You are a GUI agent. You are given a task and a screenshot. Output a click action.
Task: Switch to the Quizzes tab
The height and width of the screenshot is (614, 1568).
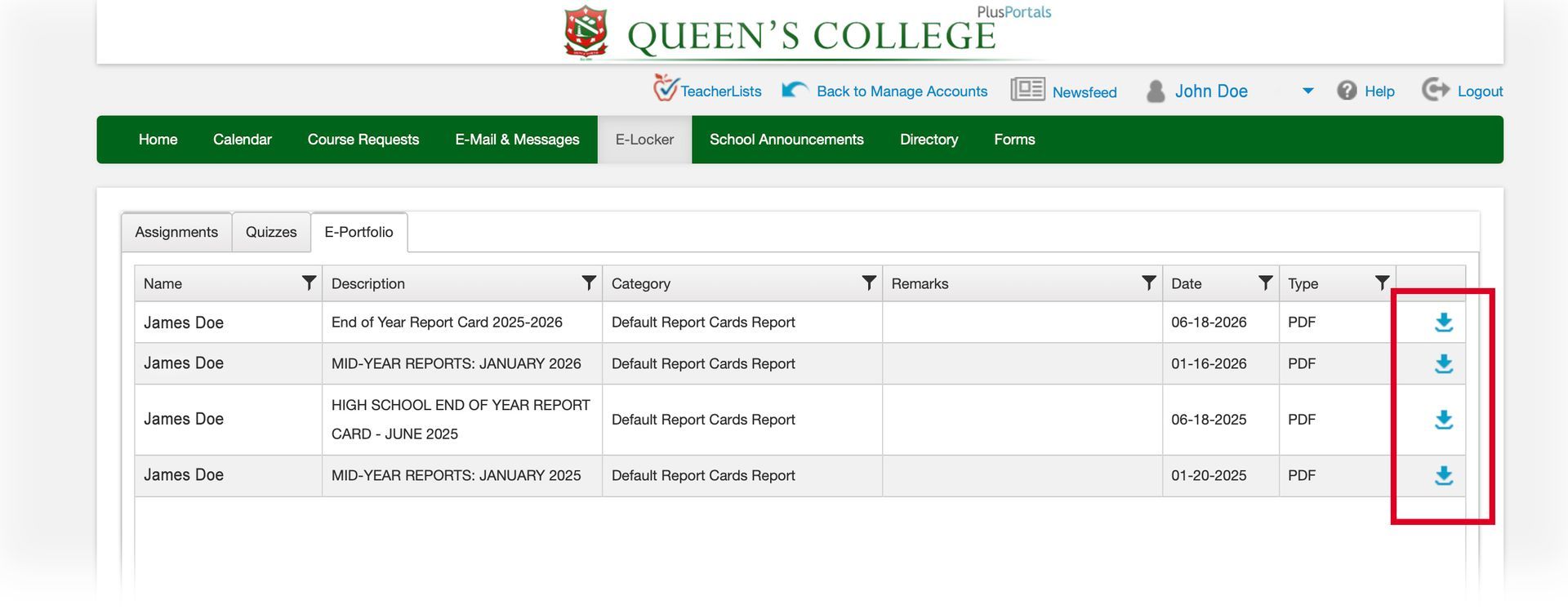[271, 232]
